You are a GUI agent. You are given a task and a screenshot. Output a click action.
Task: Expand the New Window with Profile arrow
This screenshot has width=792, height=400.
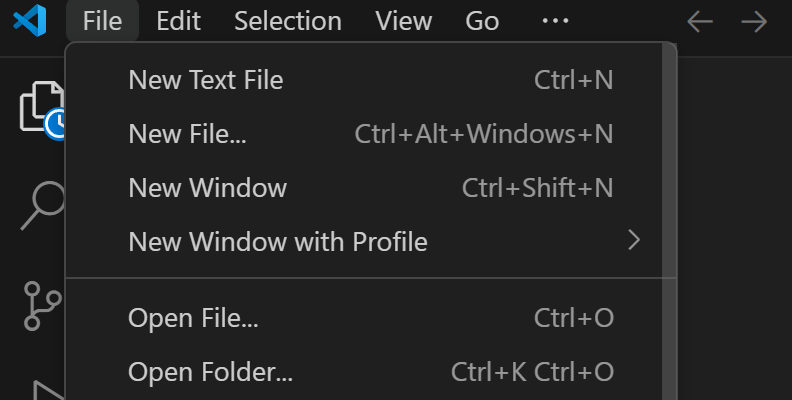click(633, 241)
